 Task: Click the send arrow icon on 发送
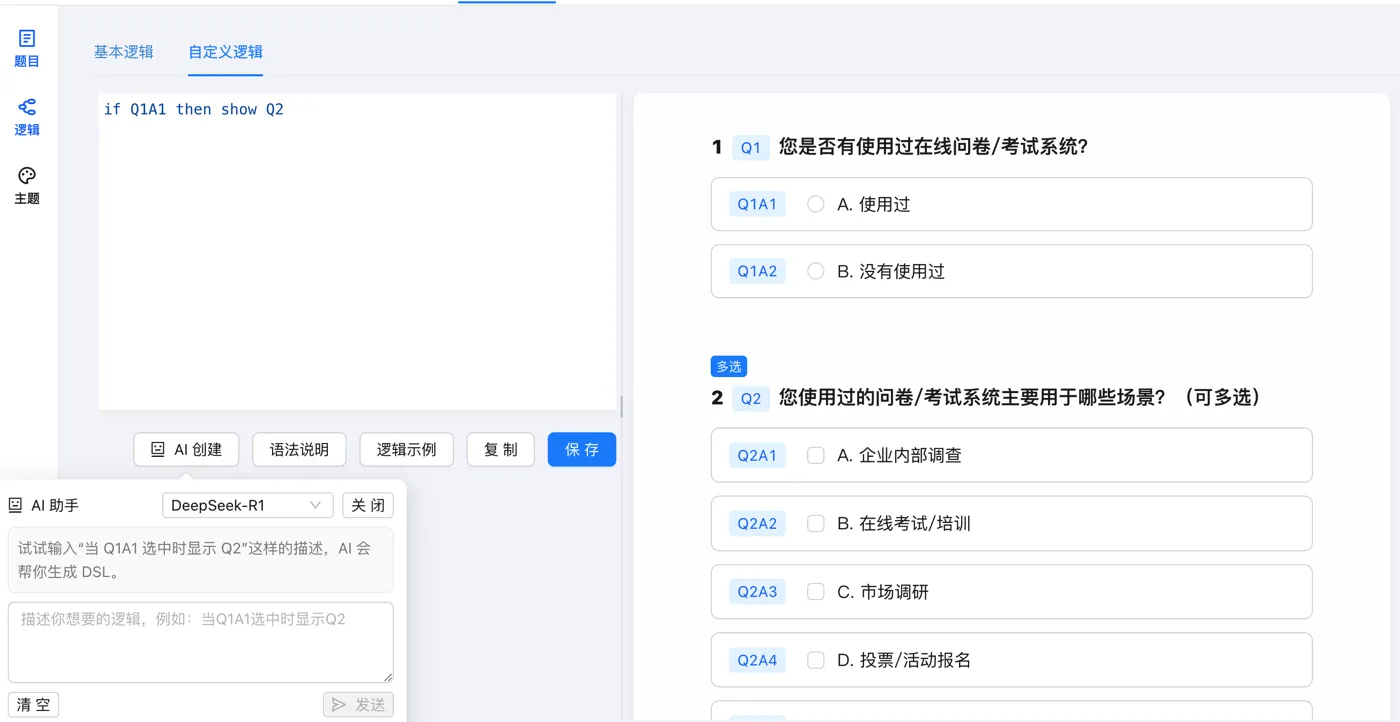click(339, 705)
